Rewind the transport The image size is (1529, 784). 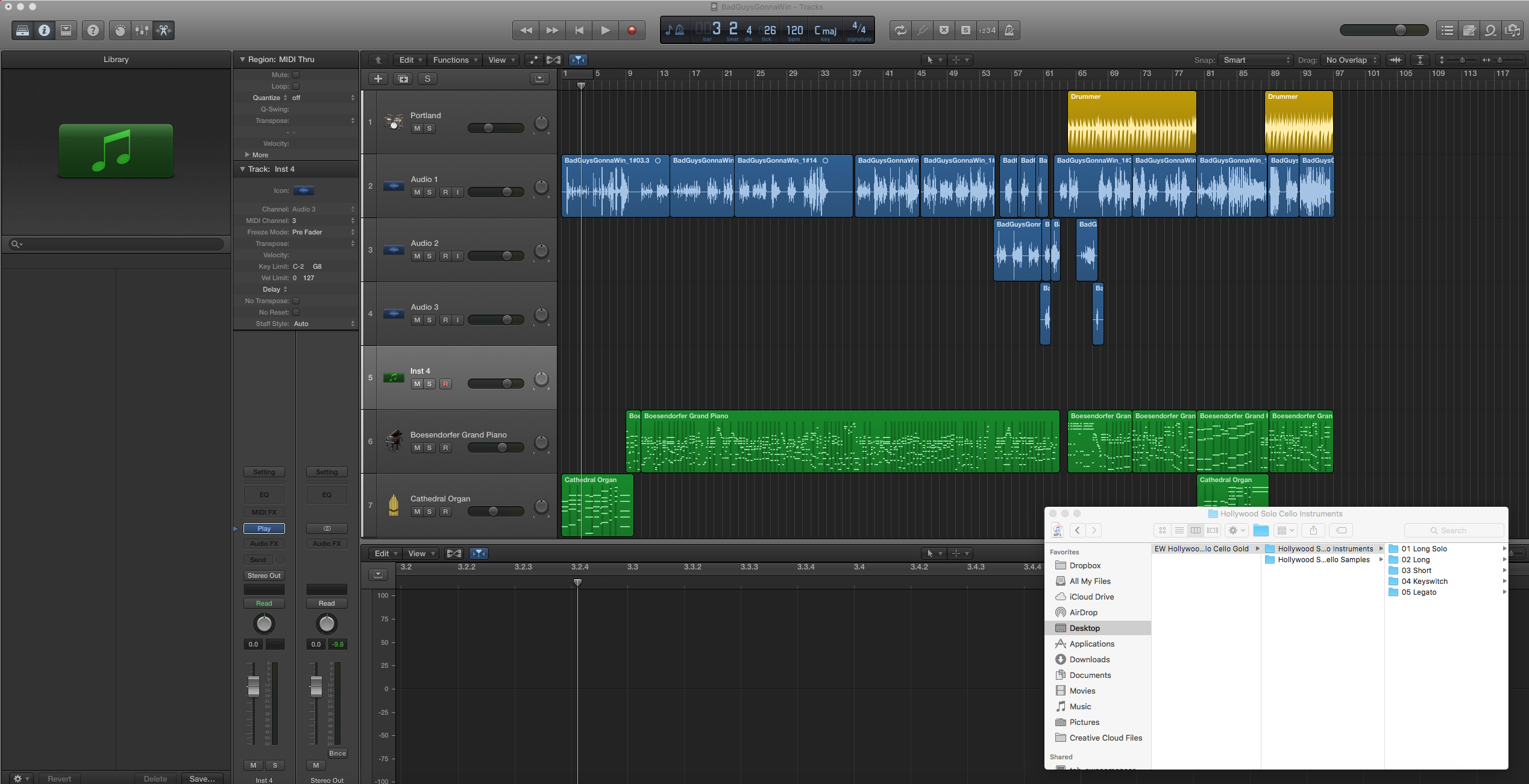click(x=526, y=30)
